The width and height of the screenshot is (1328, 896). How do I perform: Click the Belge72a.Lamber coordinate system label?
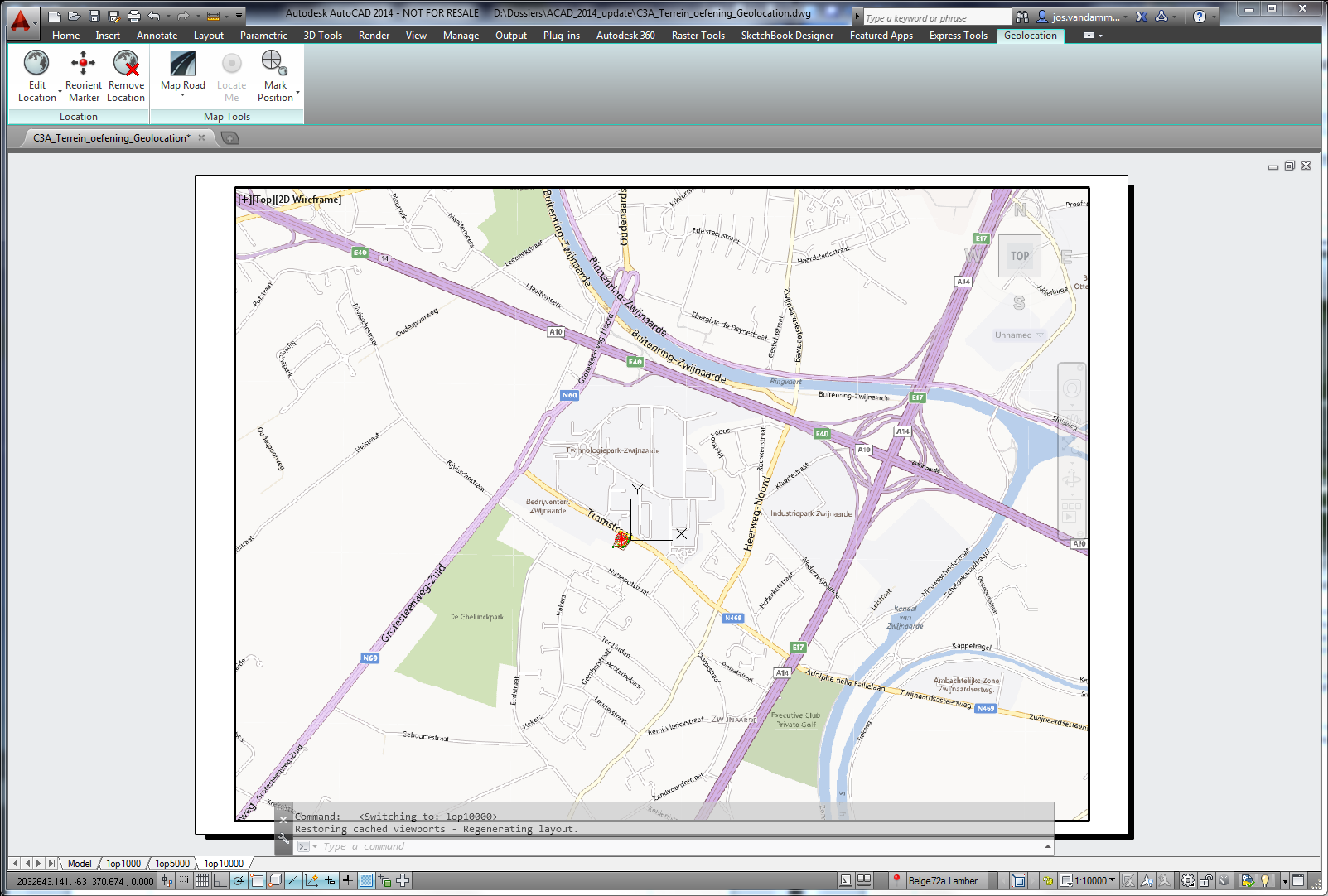coord(946,880)
